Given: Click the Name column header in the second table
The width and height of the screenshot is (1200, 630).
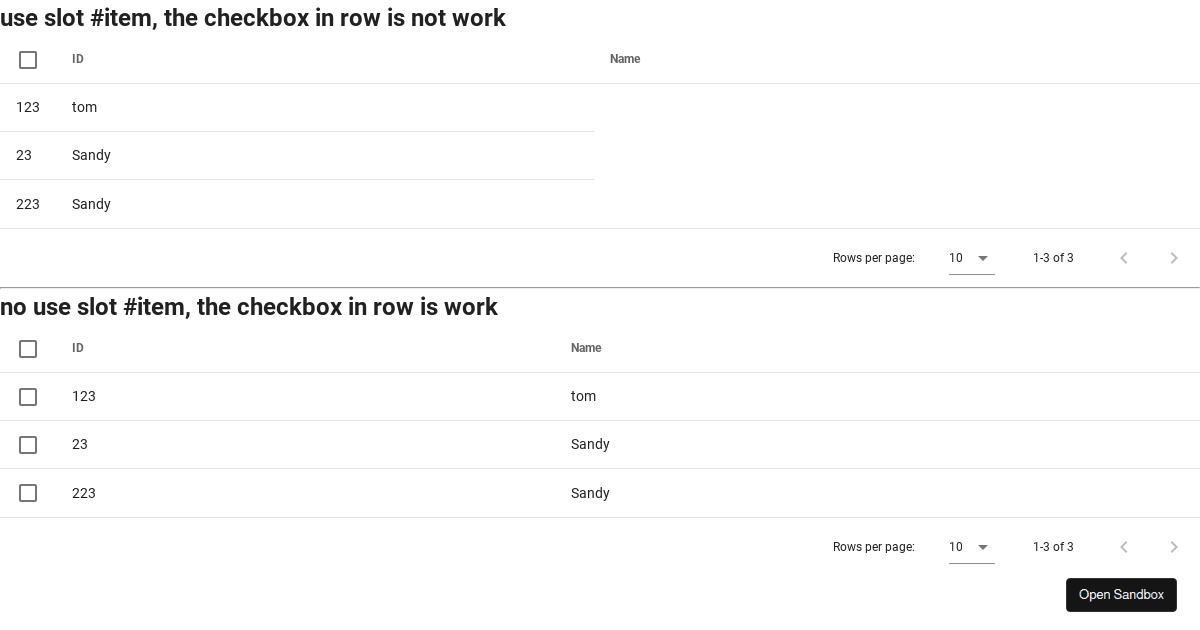Looking at the screenshot, I should tap(586, 348).
